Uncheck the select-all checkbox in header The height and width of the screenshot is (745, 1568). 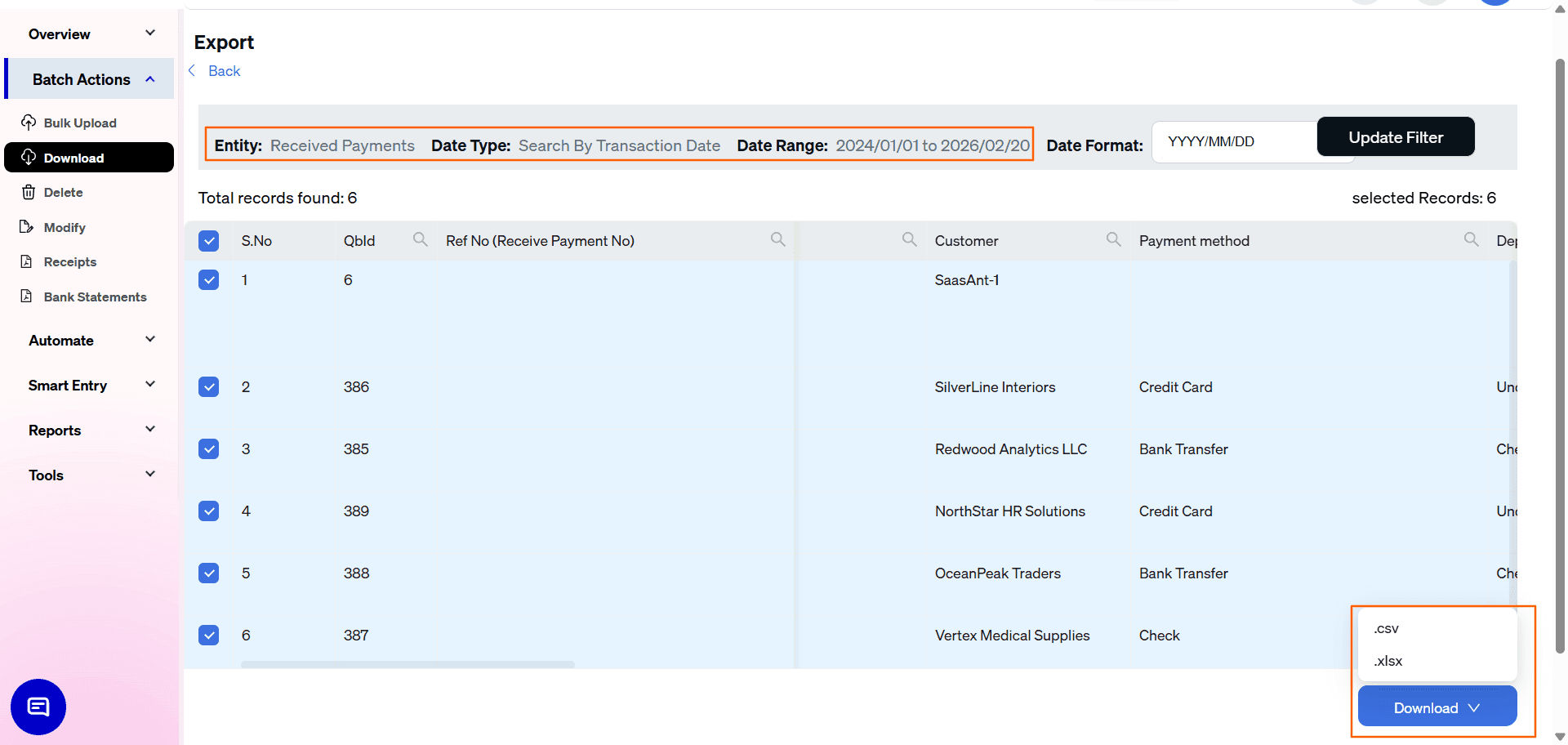point(209,240)
